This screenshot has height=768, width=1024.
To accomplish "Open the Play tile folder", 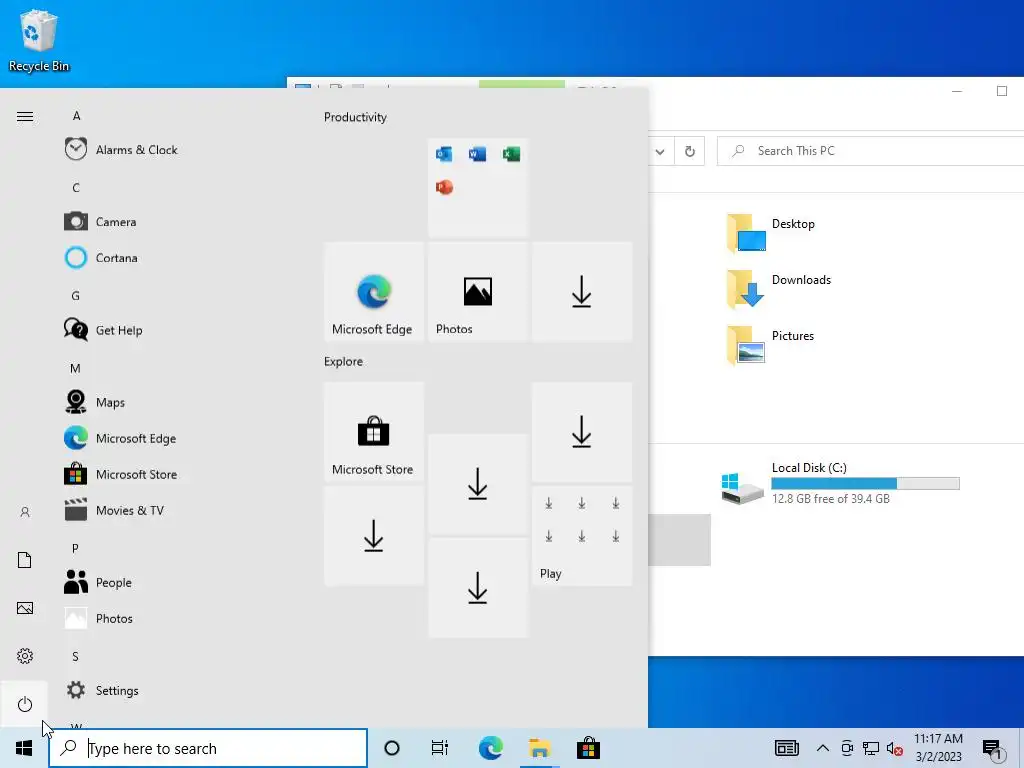I will (582, 536).
